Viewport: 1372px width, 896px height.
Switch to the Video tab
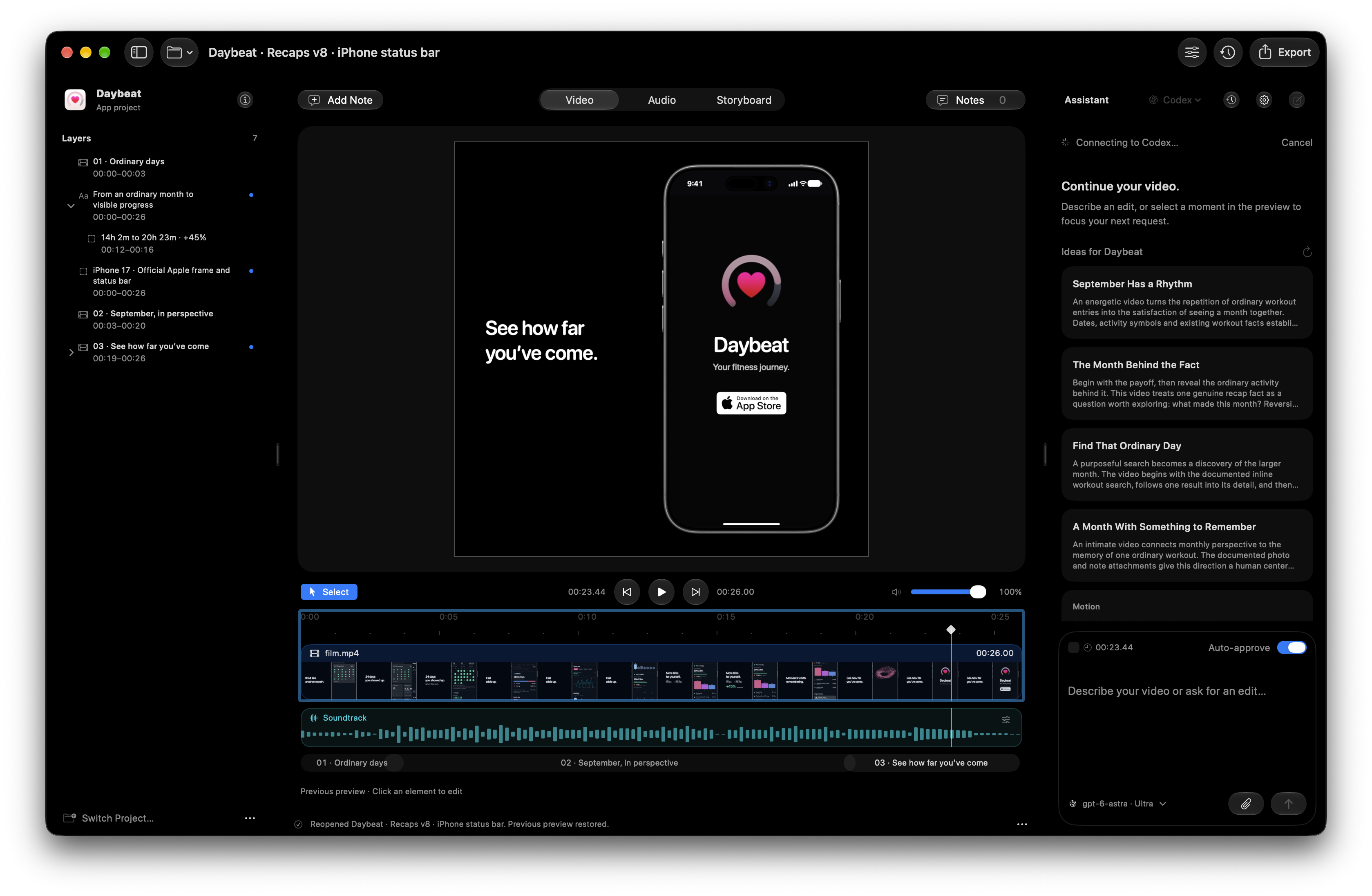pos(579,100)
